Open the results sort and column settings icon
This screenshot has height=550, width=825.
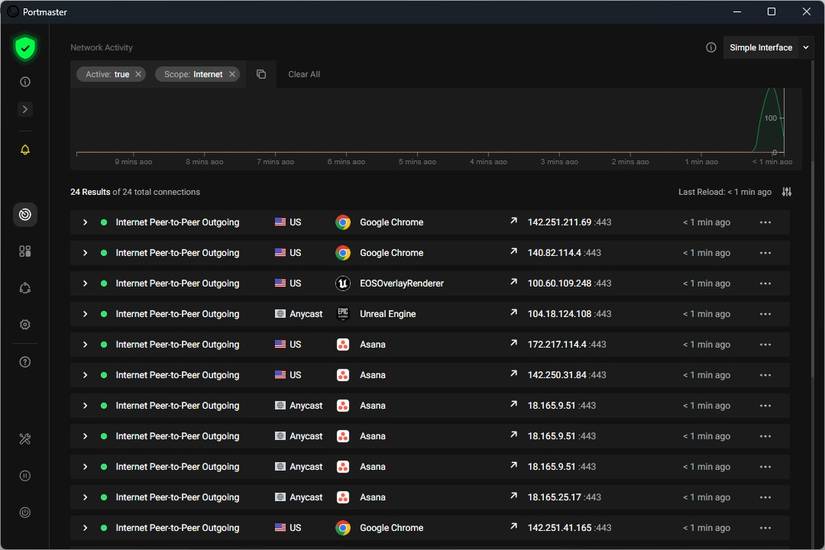point(787,192)
